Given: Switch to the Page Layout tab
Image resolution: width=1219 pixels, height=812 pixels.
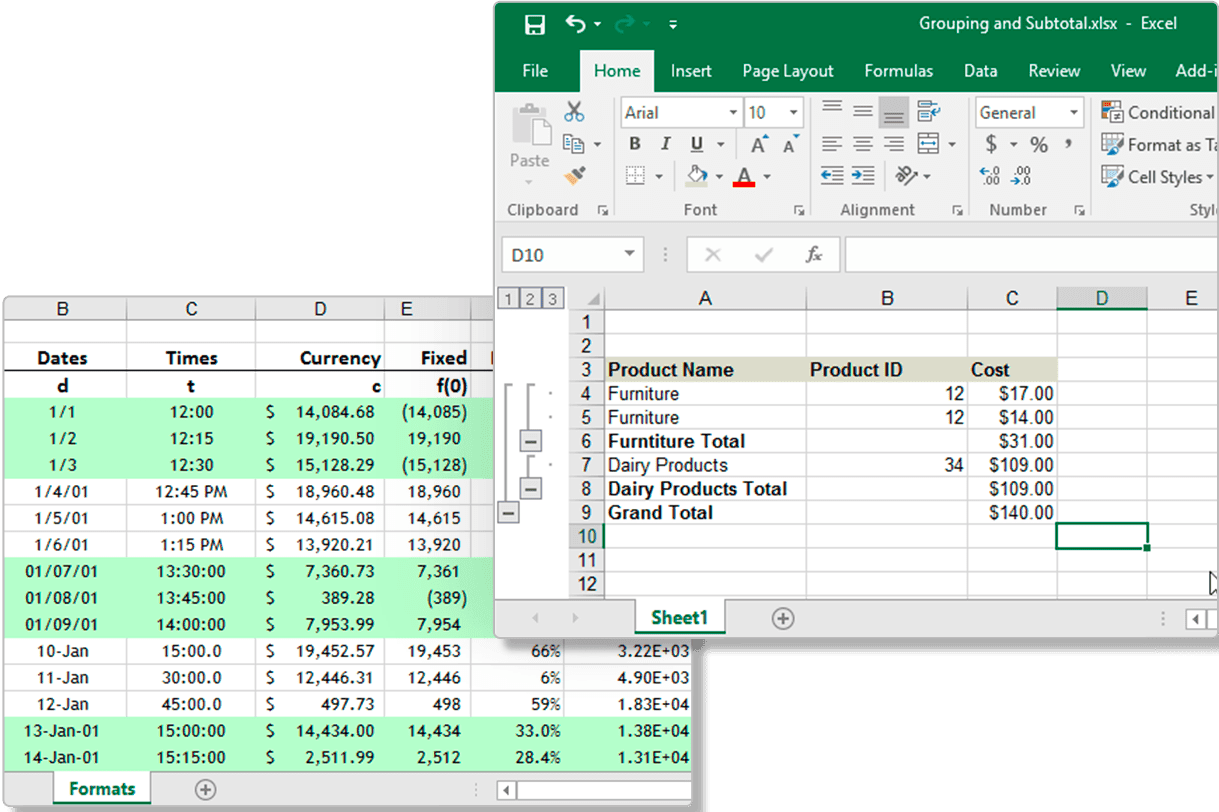Looking at the screenshot, I should (x=788, y=71).
